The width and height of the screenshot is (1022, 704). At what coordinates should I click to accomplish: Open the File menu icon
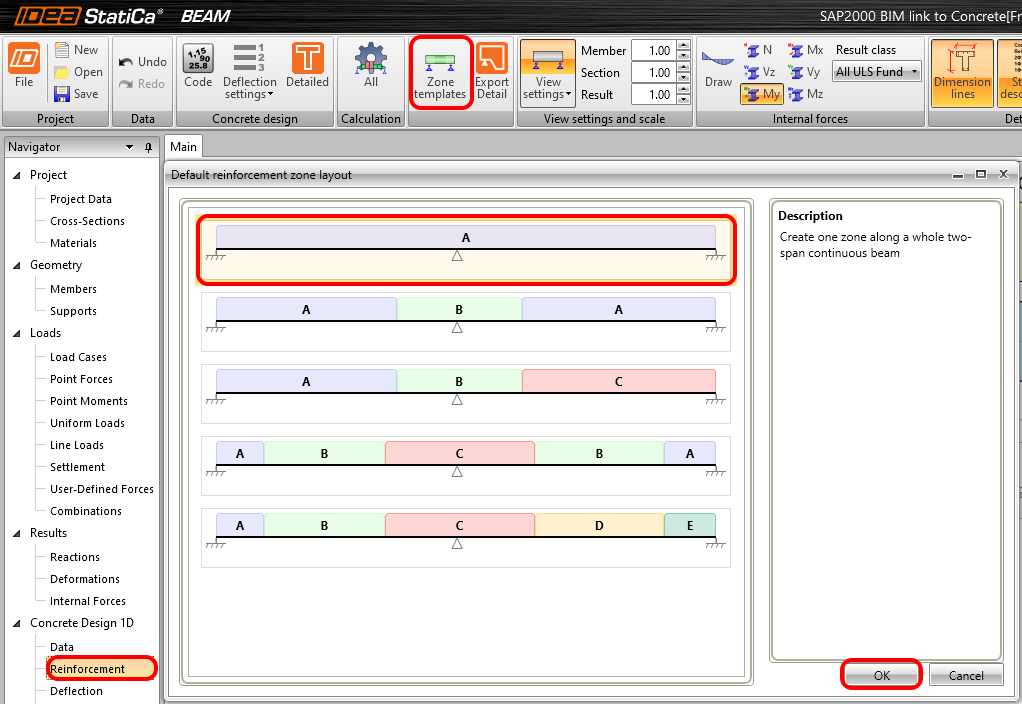pos(24,68)
